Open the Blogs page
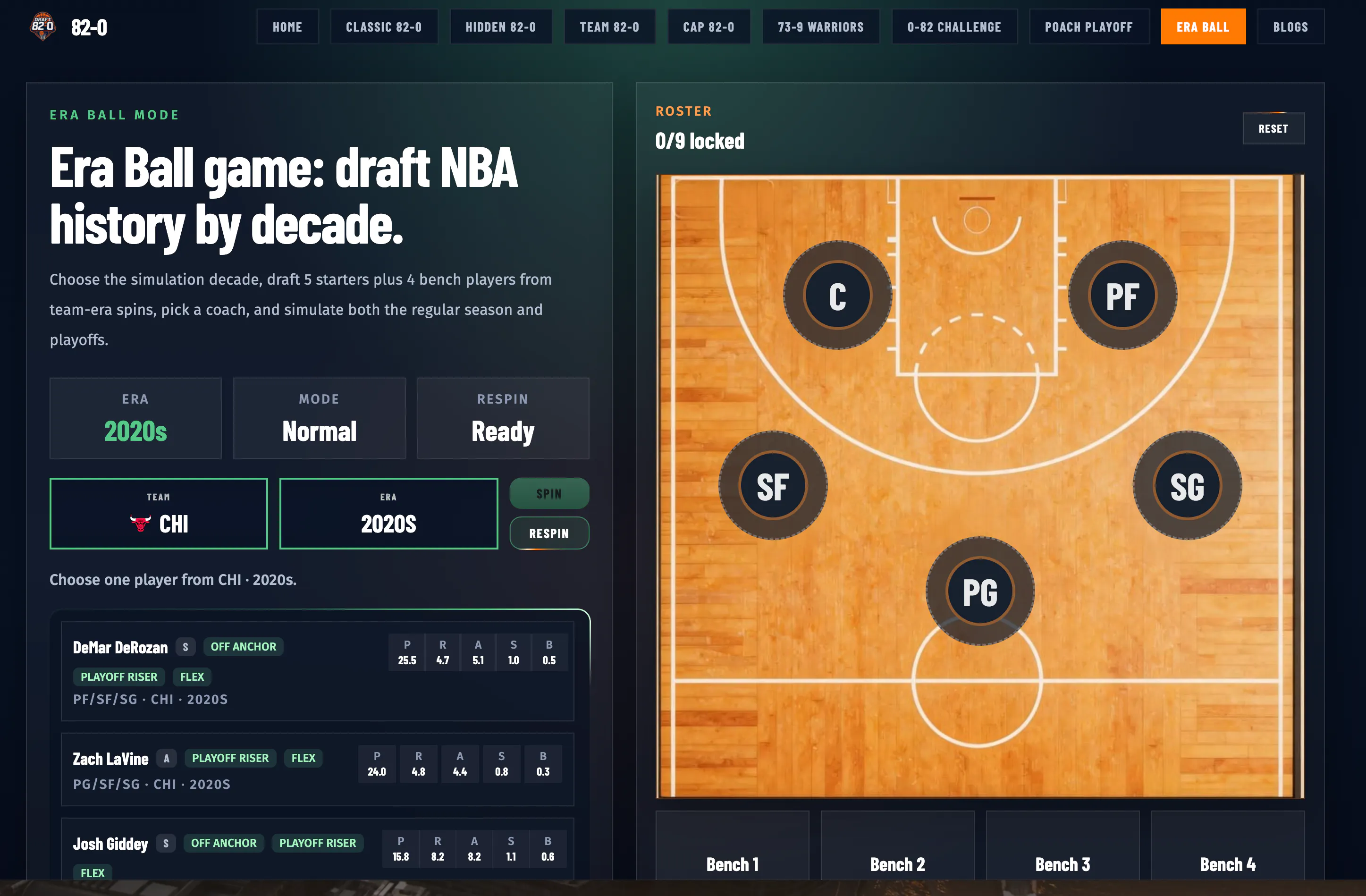Viewport: 1366px width, 896px height. 1291,26
